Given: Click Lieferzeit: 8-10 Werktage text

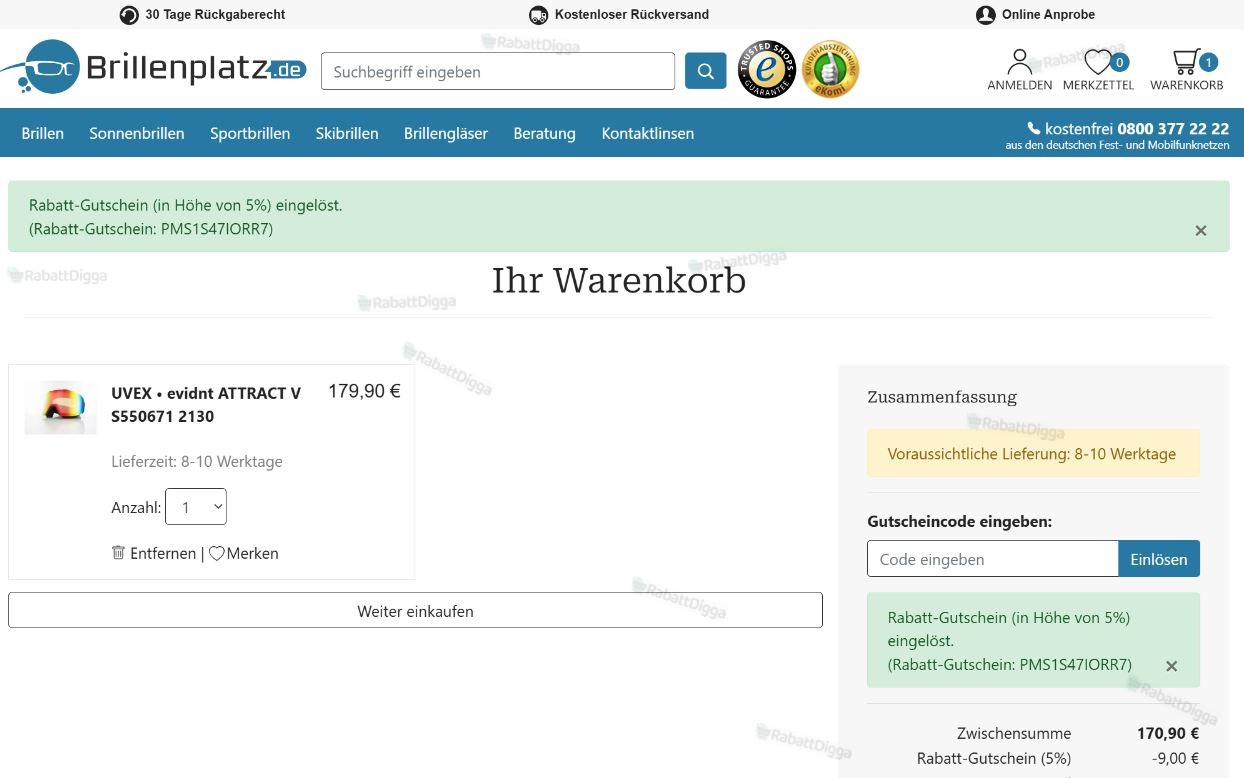Looking at the screenshot, I should pos(197,461).
